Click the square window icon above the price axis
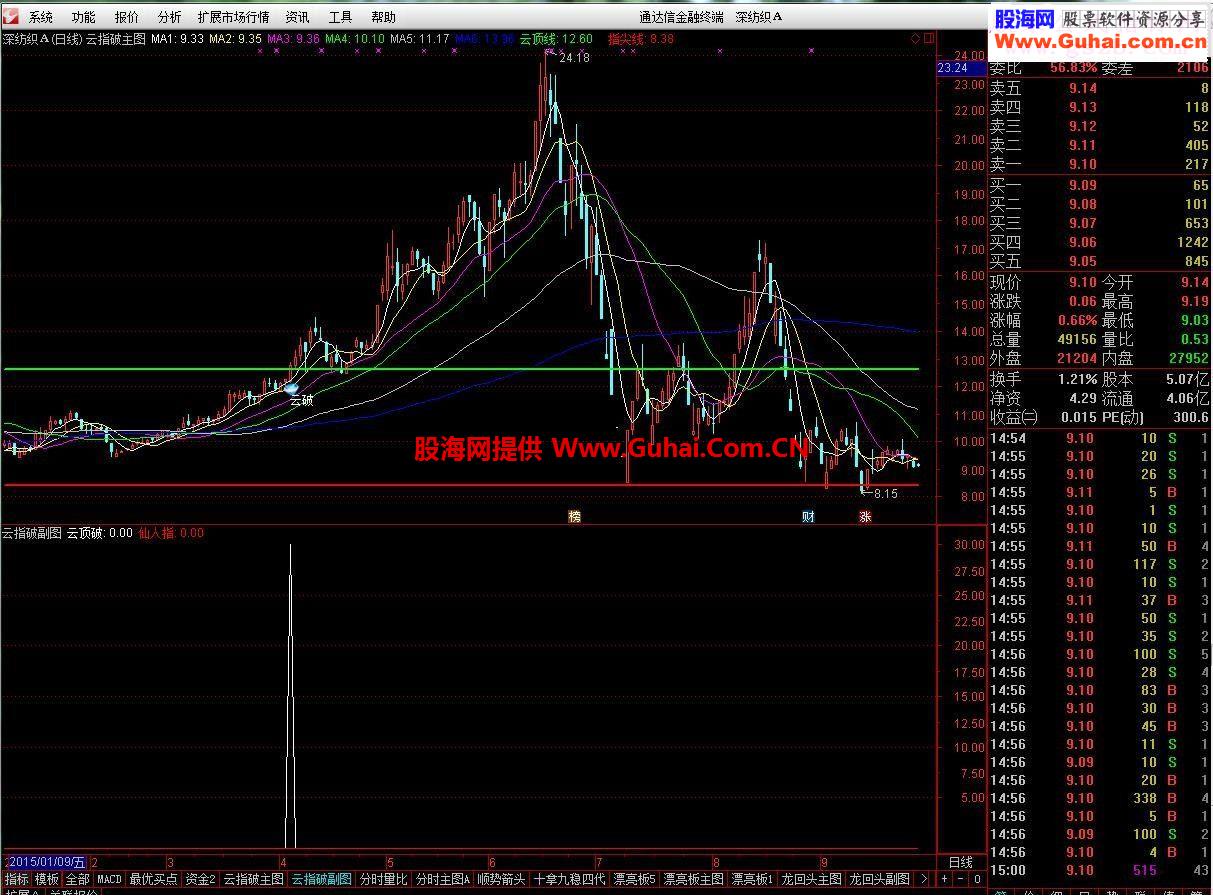The width and height of the screenshot is (1213, 895). tap(929, 39)
